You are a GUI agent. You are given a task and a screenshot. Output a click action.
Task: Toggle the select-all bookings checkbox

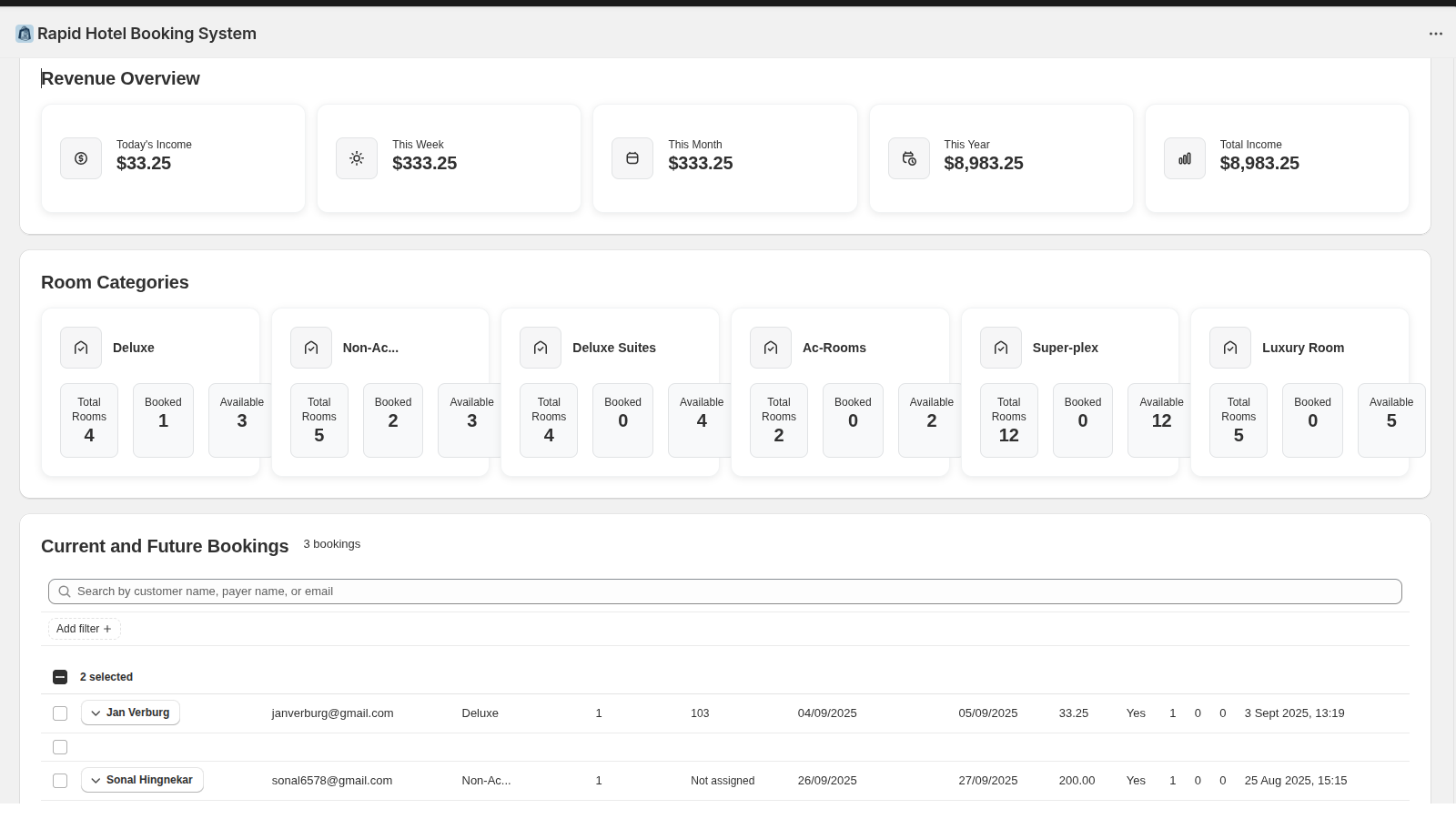60,677
